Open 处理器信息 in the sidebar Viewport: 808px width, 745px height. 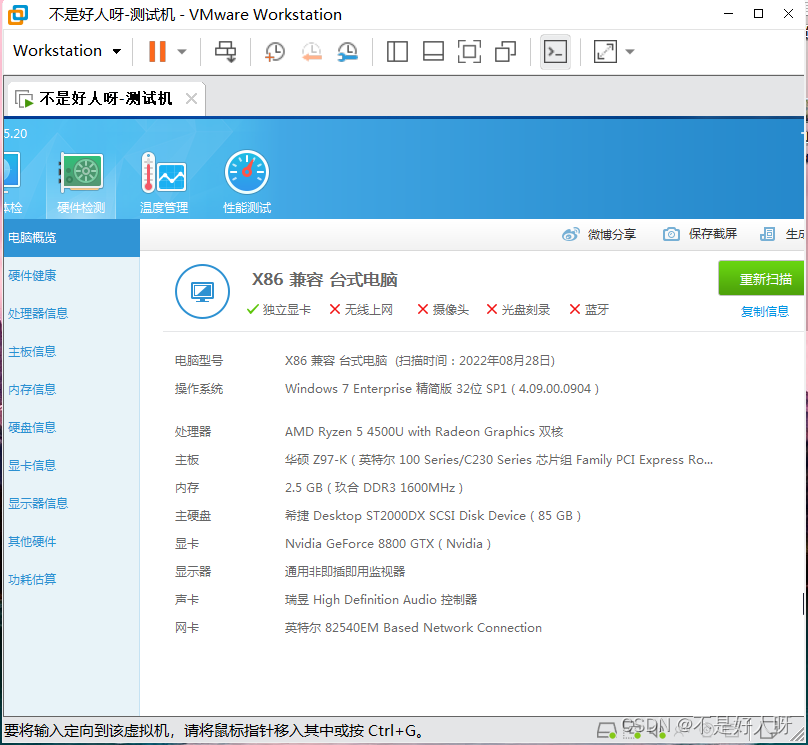(38, 313)
